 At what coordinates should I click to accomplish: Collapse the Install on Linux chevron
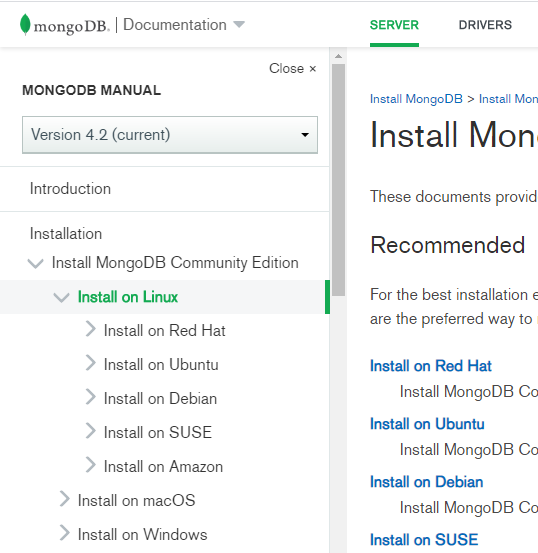point(61,297)
